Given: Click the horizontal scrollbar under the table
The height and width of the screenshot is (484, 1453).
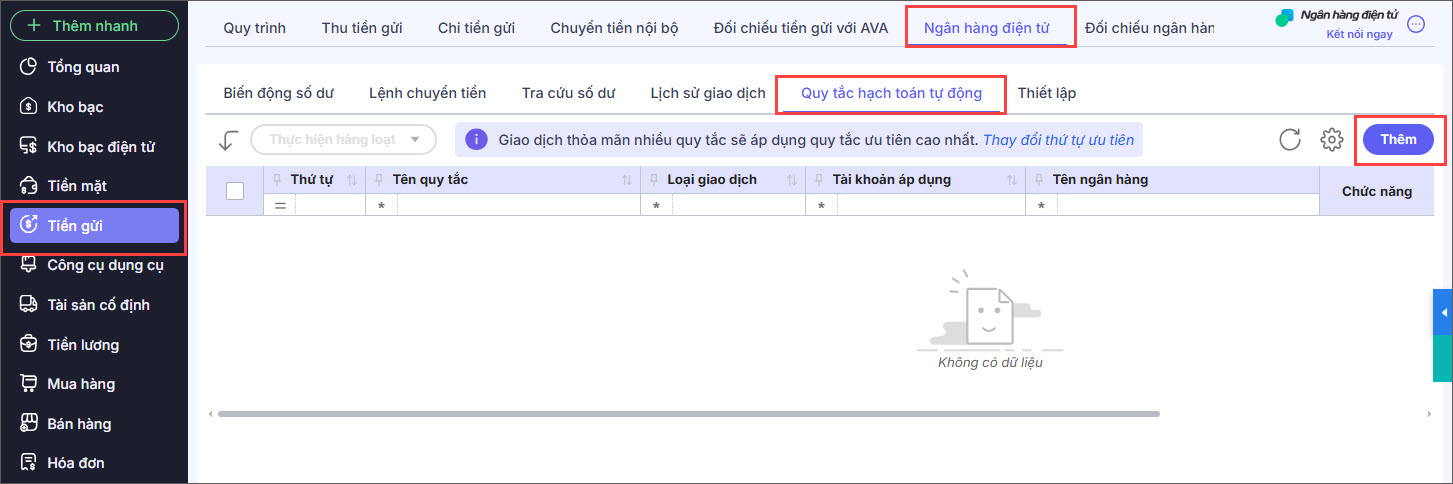Looking at the screenshot, I should click(688, 413).
